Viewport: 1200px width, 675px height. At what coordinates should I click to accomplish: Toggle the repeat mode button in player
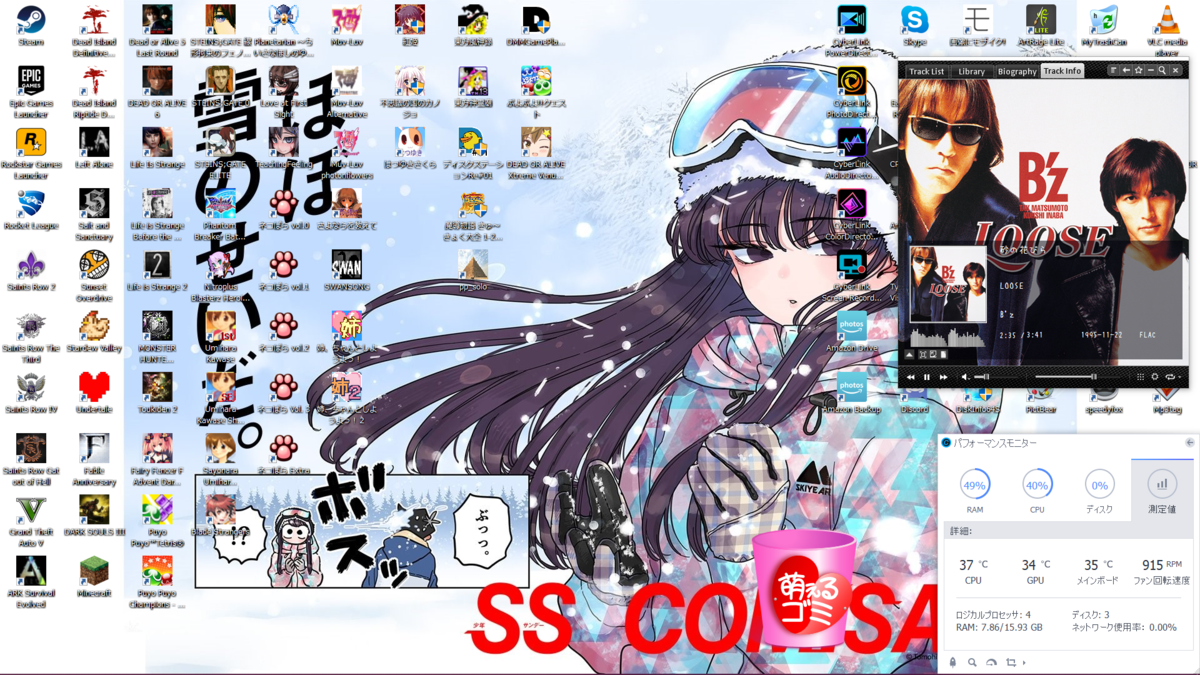[x=1171, y=377]
